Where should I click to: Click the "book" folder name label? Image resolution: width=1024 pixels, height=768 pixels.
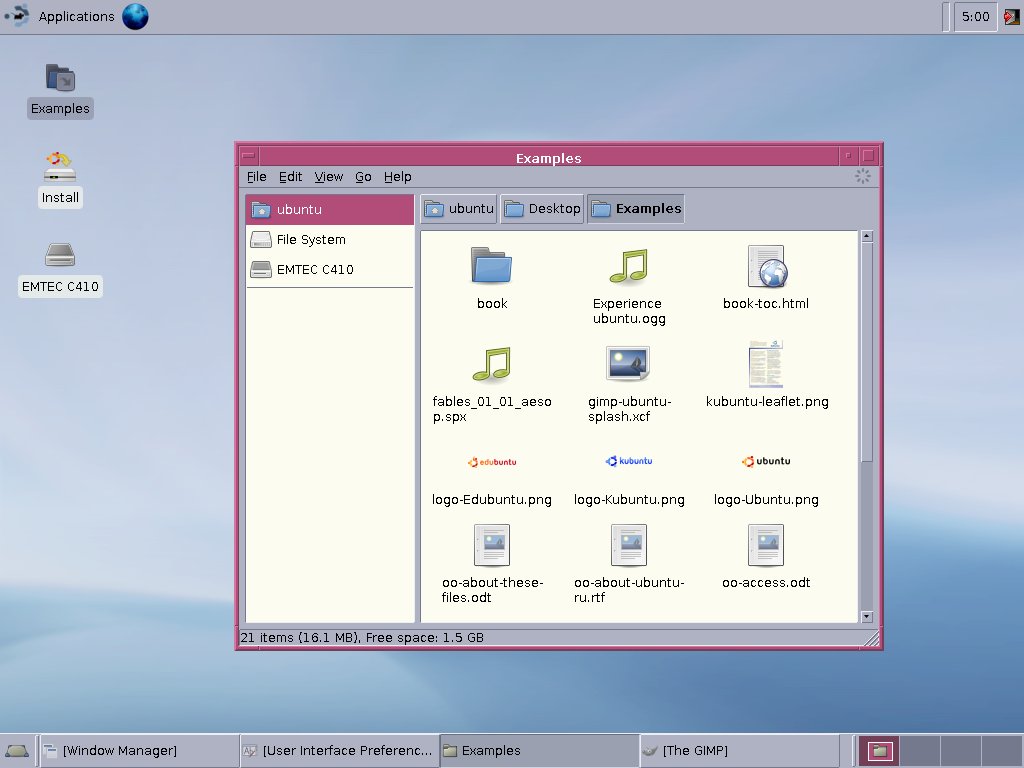492,304
